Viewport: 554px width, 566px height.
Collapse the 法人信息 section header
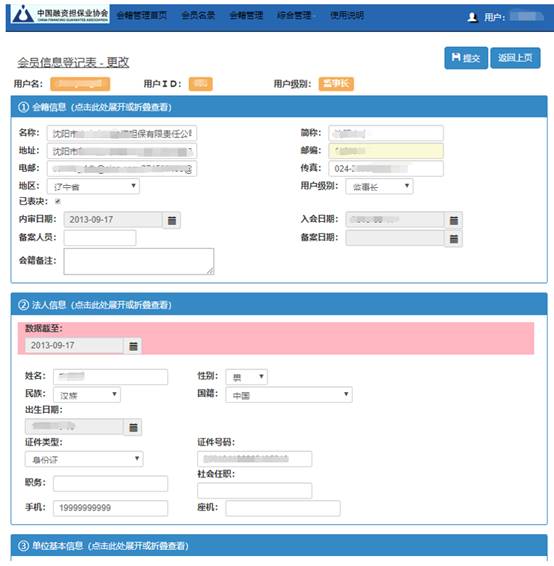click(279, 305)
